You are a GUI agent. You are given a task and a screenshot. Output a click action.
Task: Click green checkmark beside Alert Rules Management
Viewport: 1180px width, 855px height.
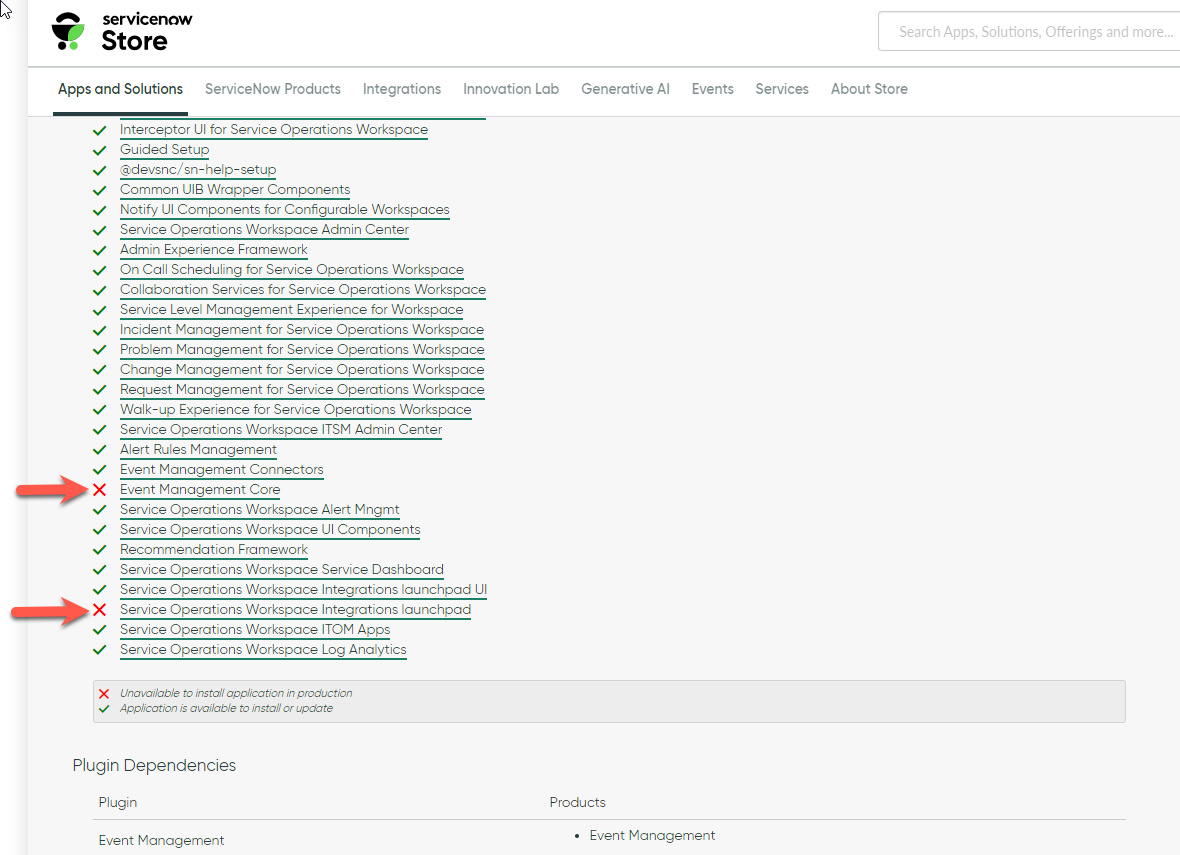coord(99,450)
